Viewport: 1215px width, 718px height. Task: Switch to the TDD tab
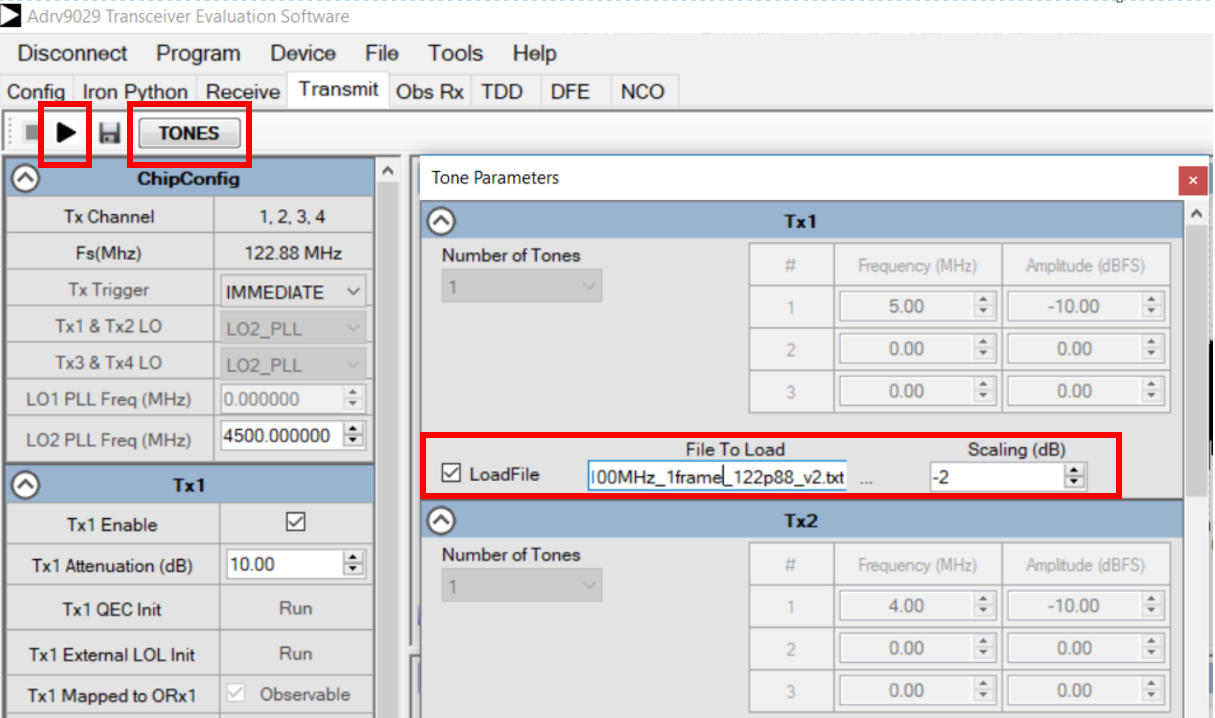(502, 92)
